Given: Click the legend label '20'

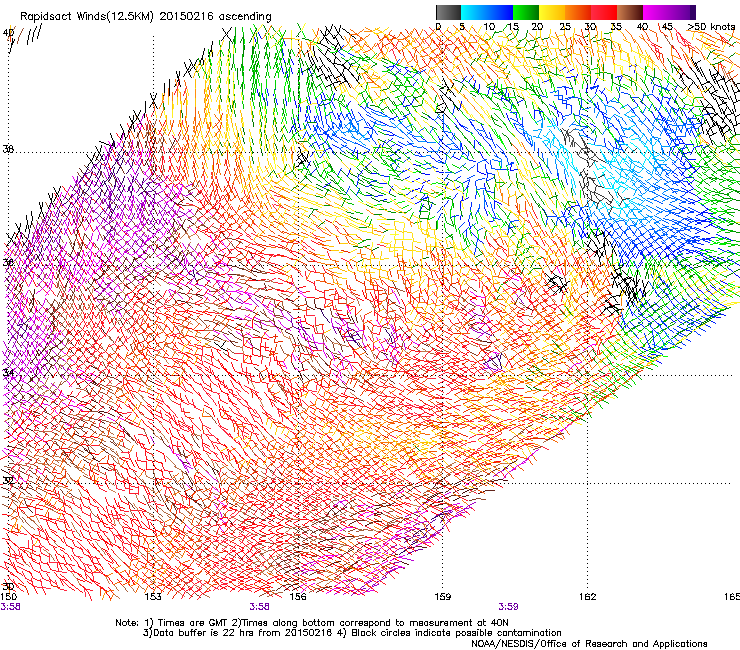Looking at the screenshot, I should (537, 26).
